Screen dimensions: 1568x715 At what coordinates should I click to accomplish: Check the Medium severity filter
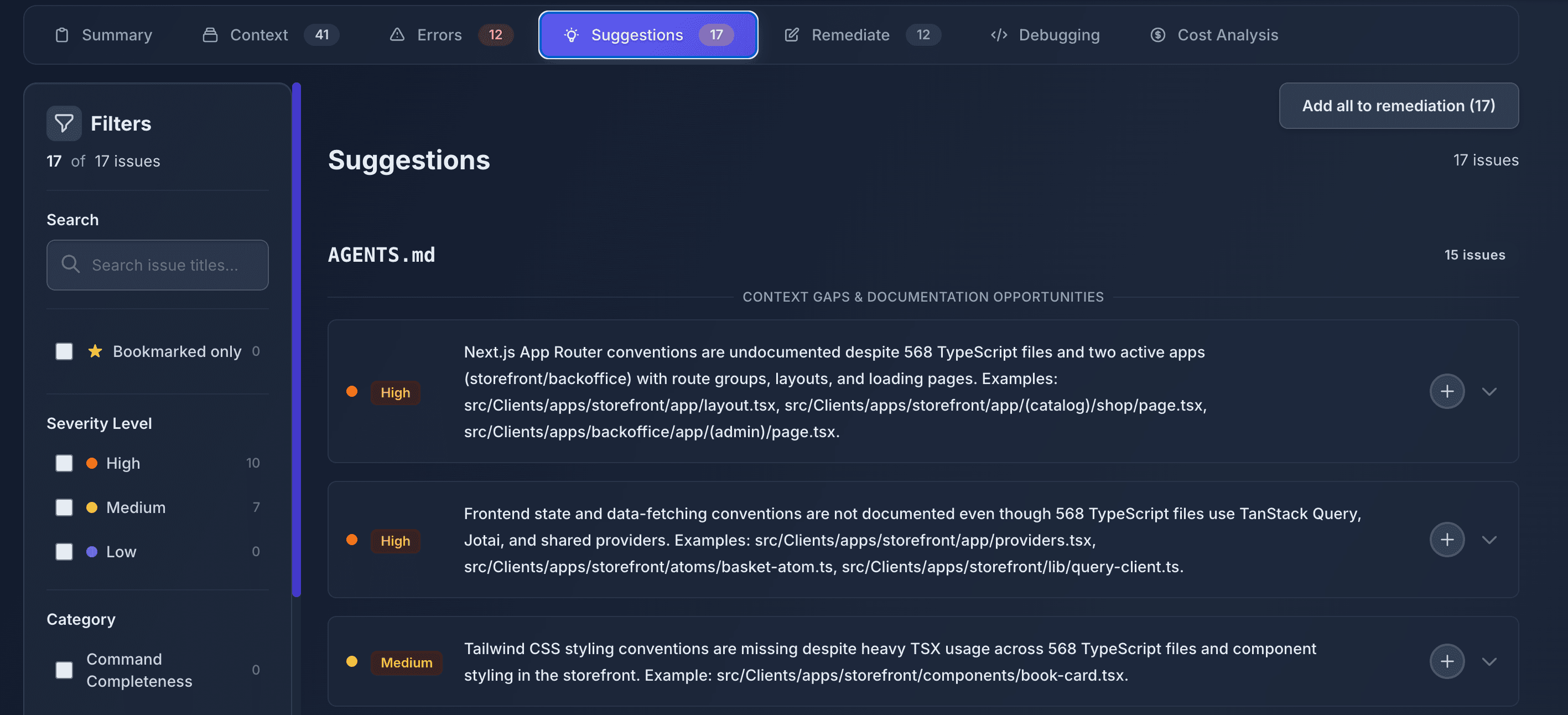63,507
